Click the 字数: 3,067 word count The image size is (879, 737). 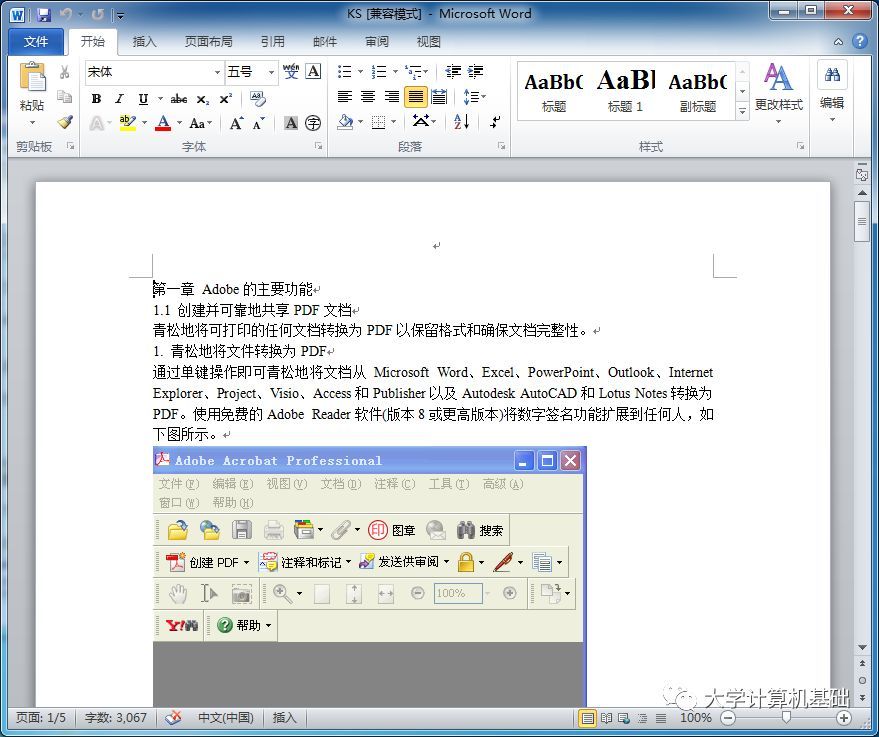point(115,717)
